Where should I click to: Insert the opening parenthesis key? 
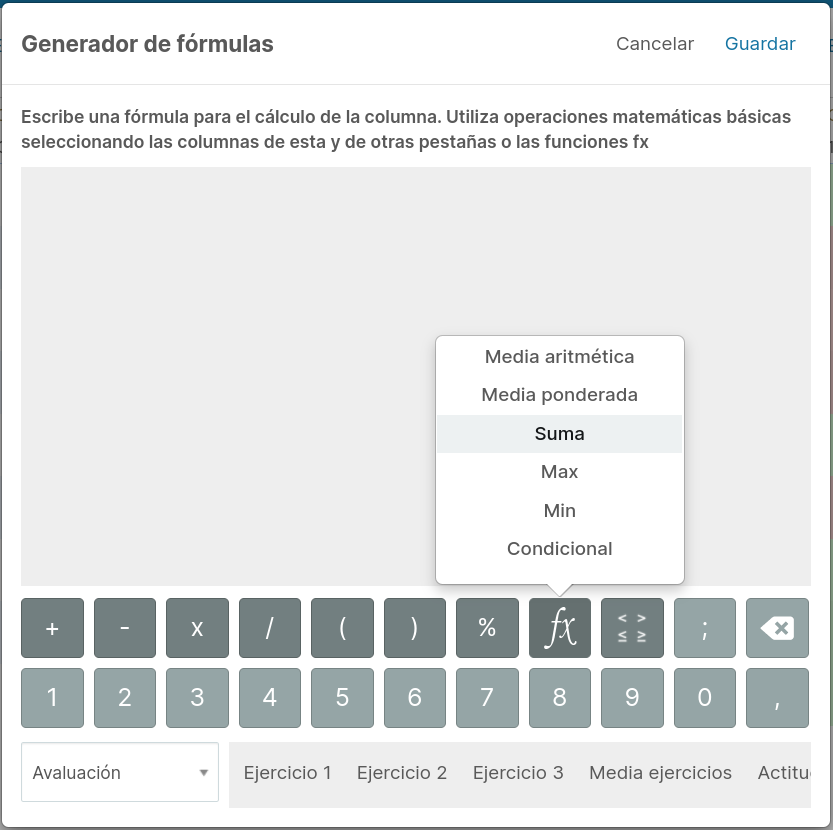point(342,628)
